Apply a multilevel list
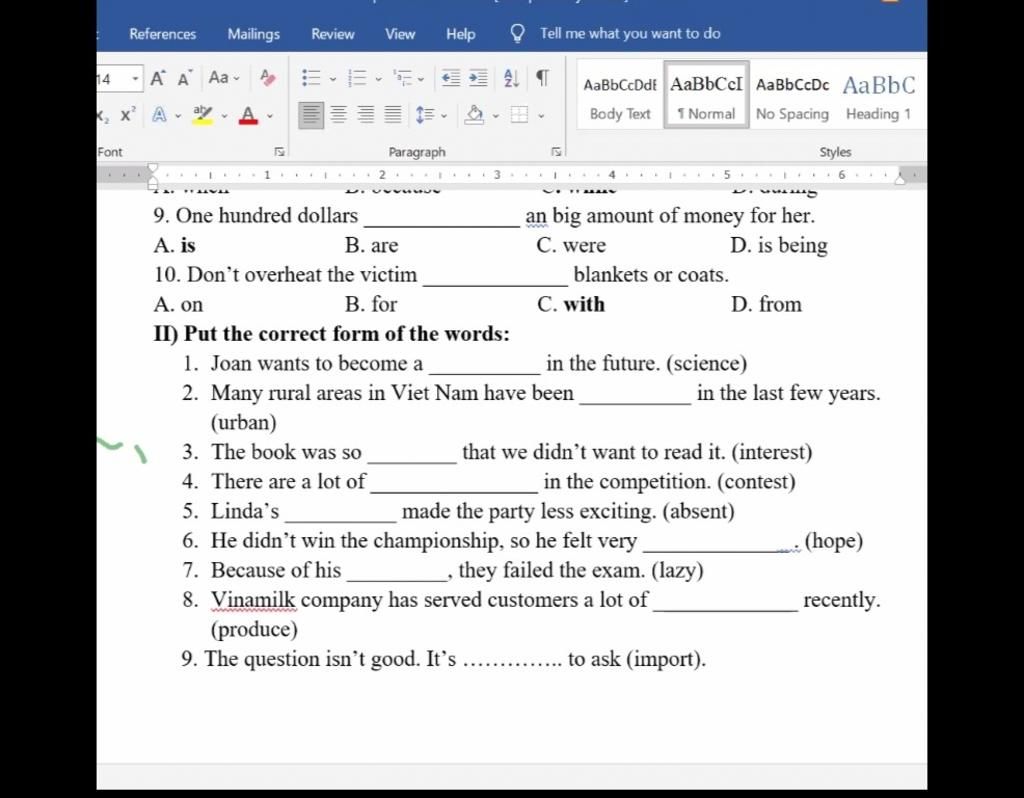1024x798 pixels. [x=402, y=78]
